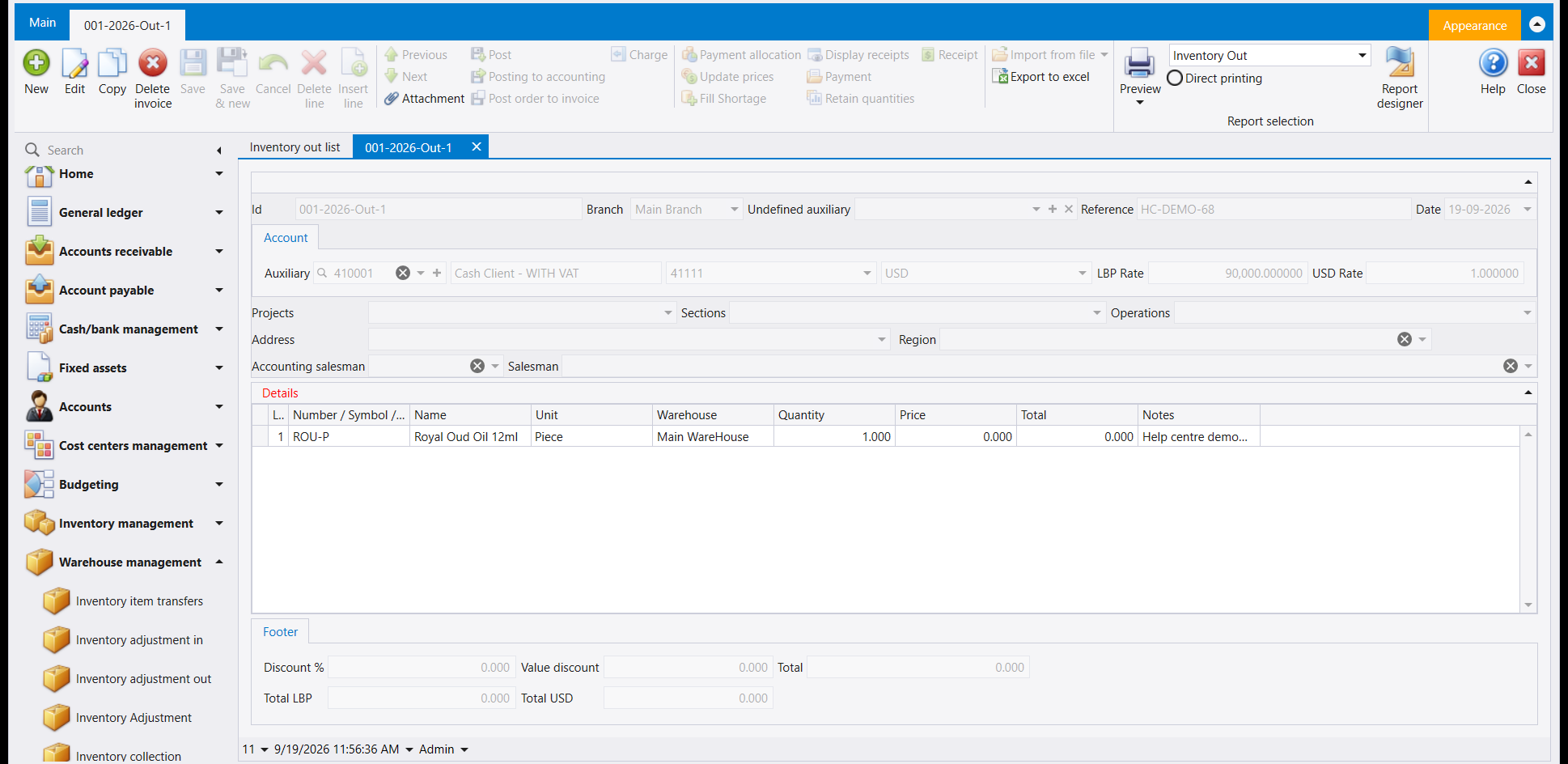Select the Footer tab
This screenshot has height=764, width=1568.
coord(280,632)
